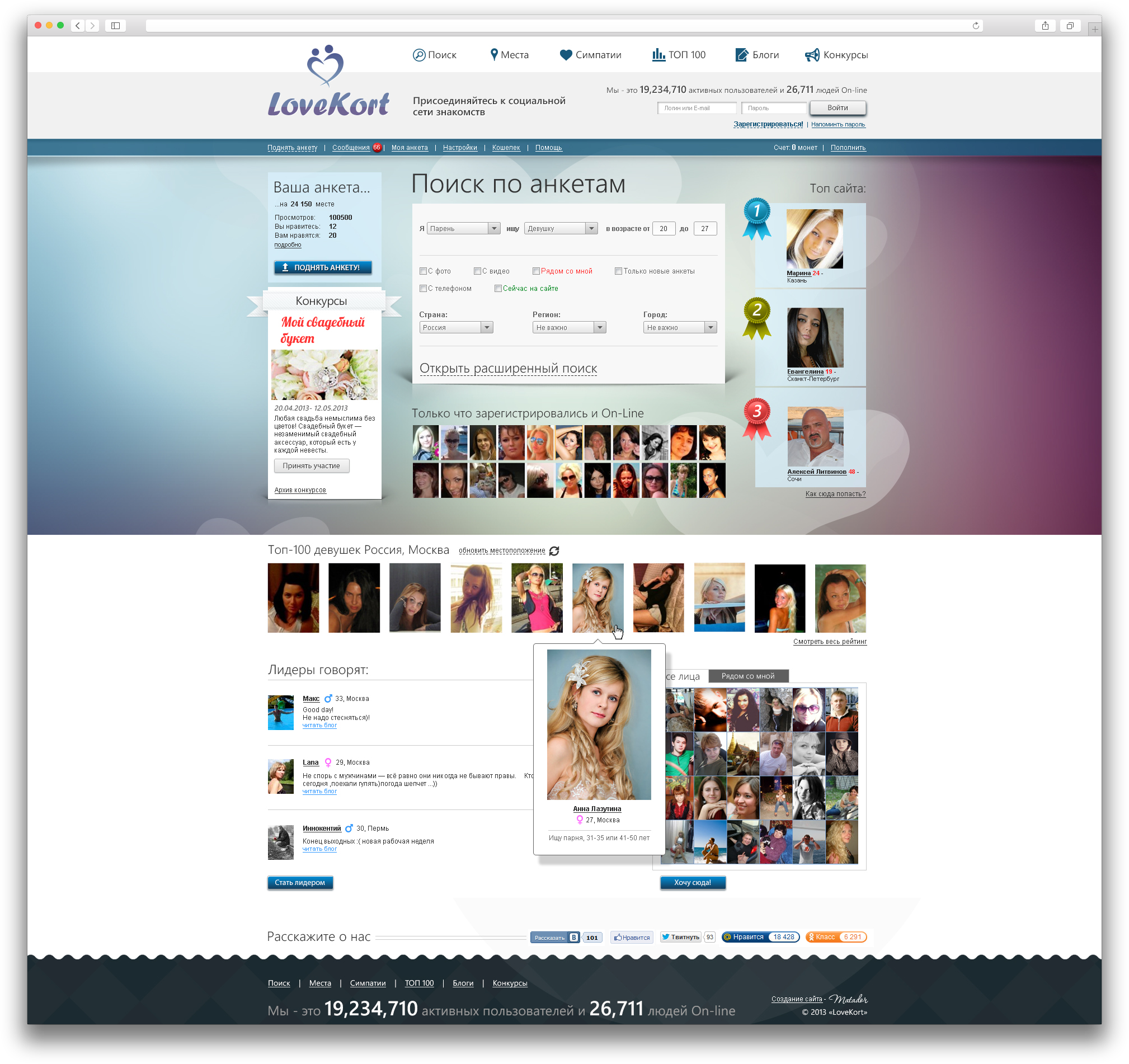Open the Конкурсы megaphone navigation item

coord(836,55)
